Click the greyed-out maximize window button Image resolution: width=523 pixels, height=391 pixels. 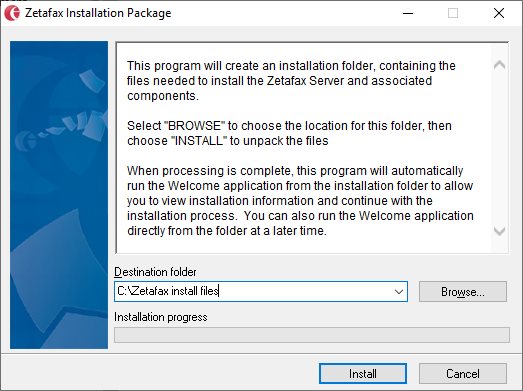coord(453,13)
